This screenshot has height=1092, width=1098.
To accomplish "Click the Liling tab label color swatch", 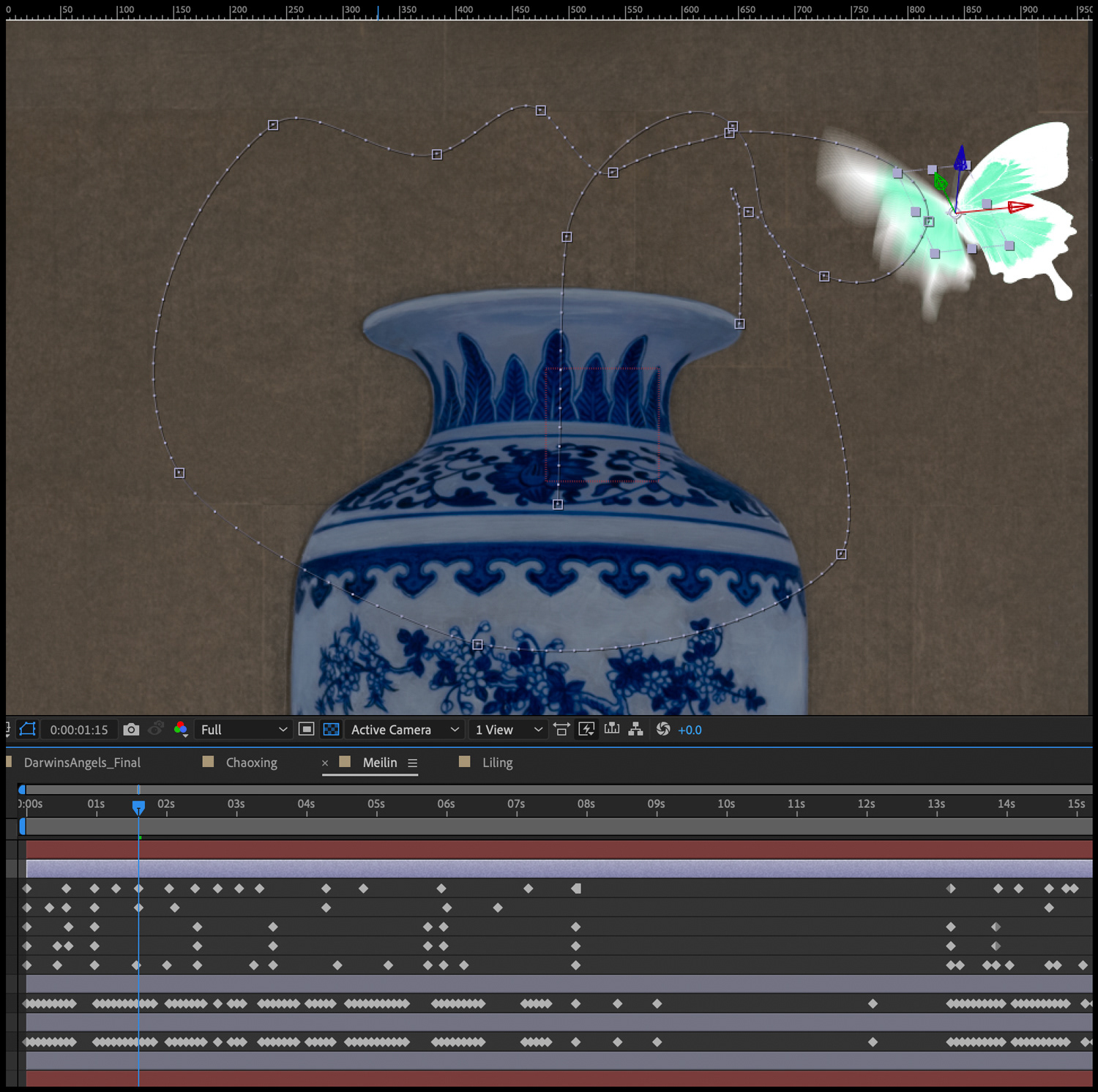I will pyautogui.click(x=464, y=761).
